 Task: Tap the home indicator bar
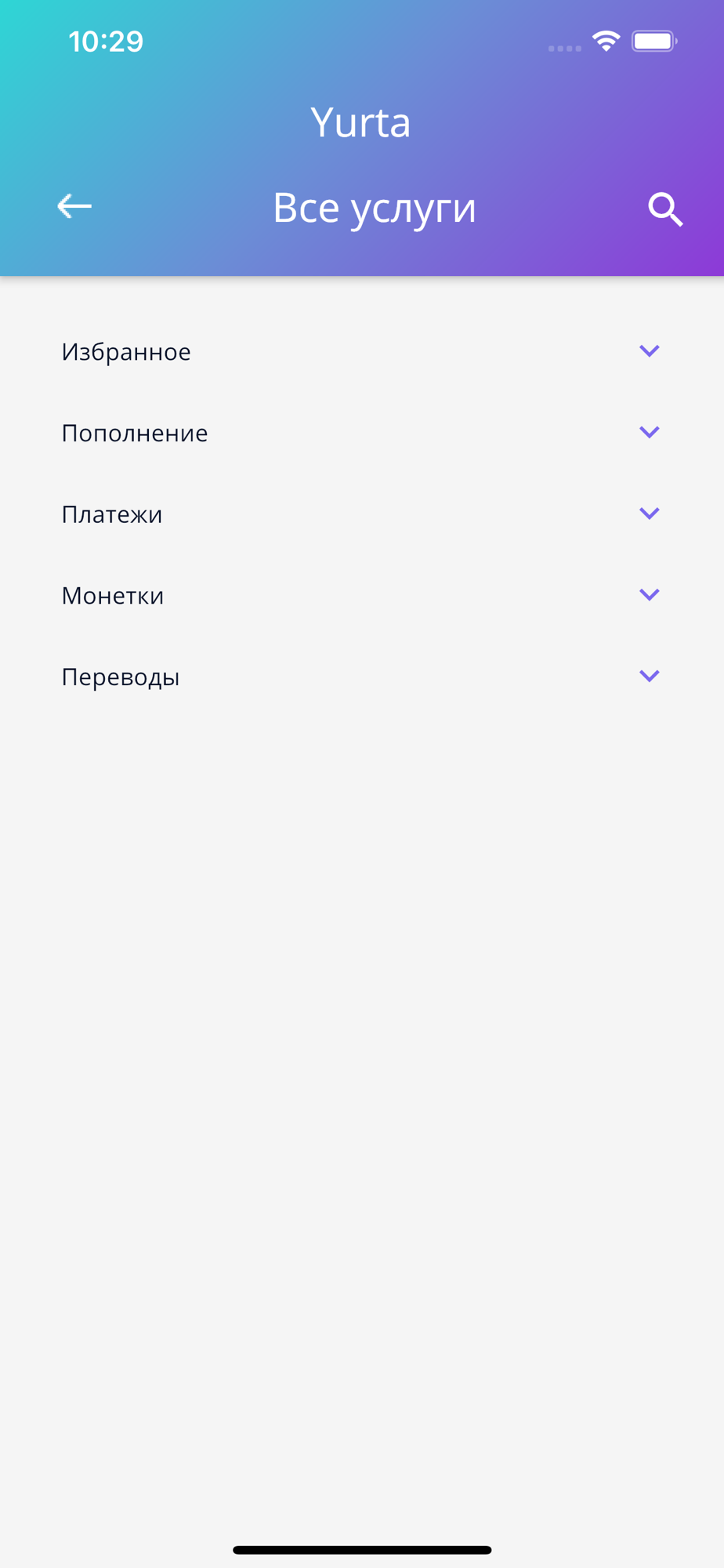pos(362,1549)
